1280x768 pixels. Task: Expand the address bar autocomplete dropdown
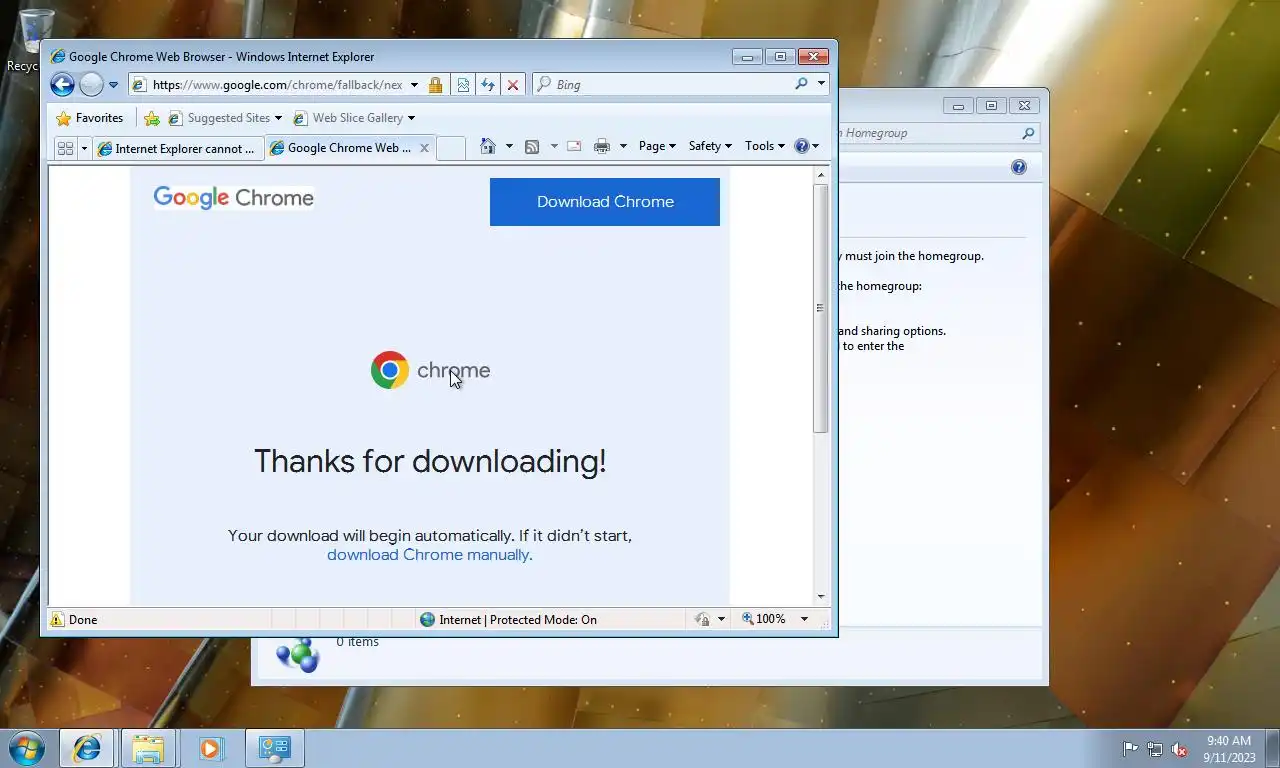coord(414,85)
